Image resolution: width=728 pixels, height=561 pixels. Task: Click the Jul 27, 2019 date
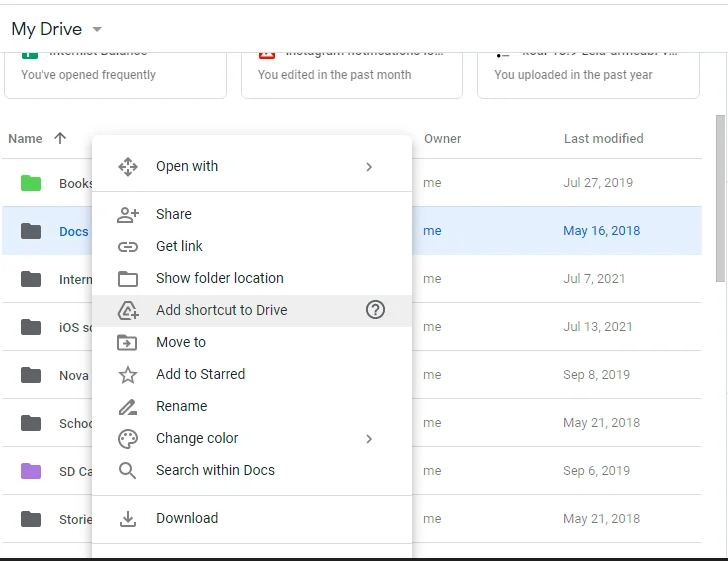[x=598, y=183]
